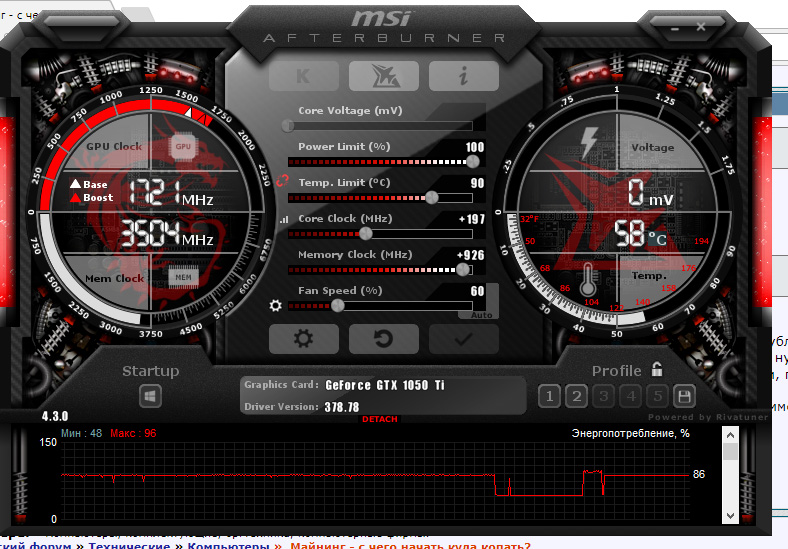Click the 4.3.0 version number
788x549 pixels.
(55, 416)
